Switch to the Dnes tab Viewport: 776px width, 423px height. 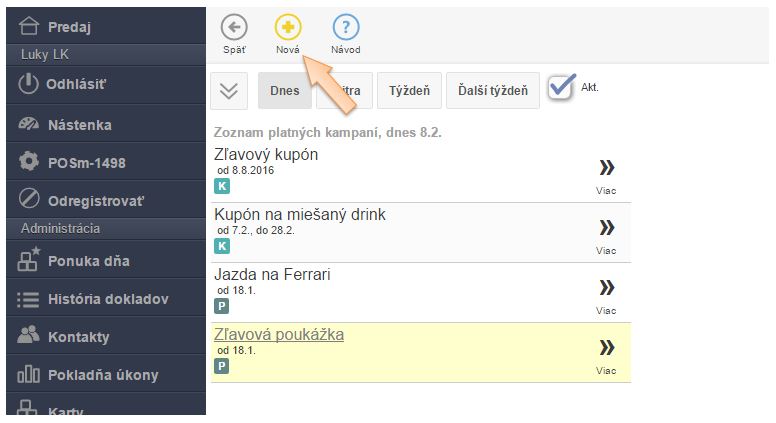[284, 90]
